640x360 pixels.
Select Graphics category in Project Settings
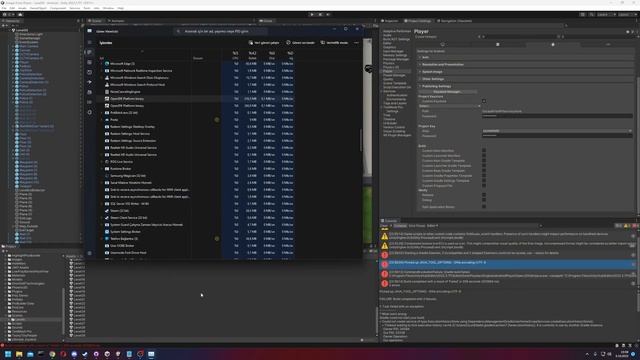click(x=389, y=47)
